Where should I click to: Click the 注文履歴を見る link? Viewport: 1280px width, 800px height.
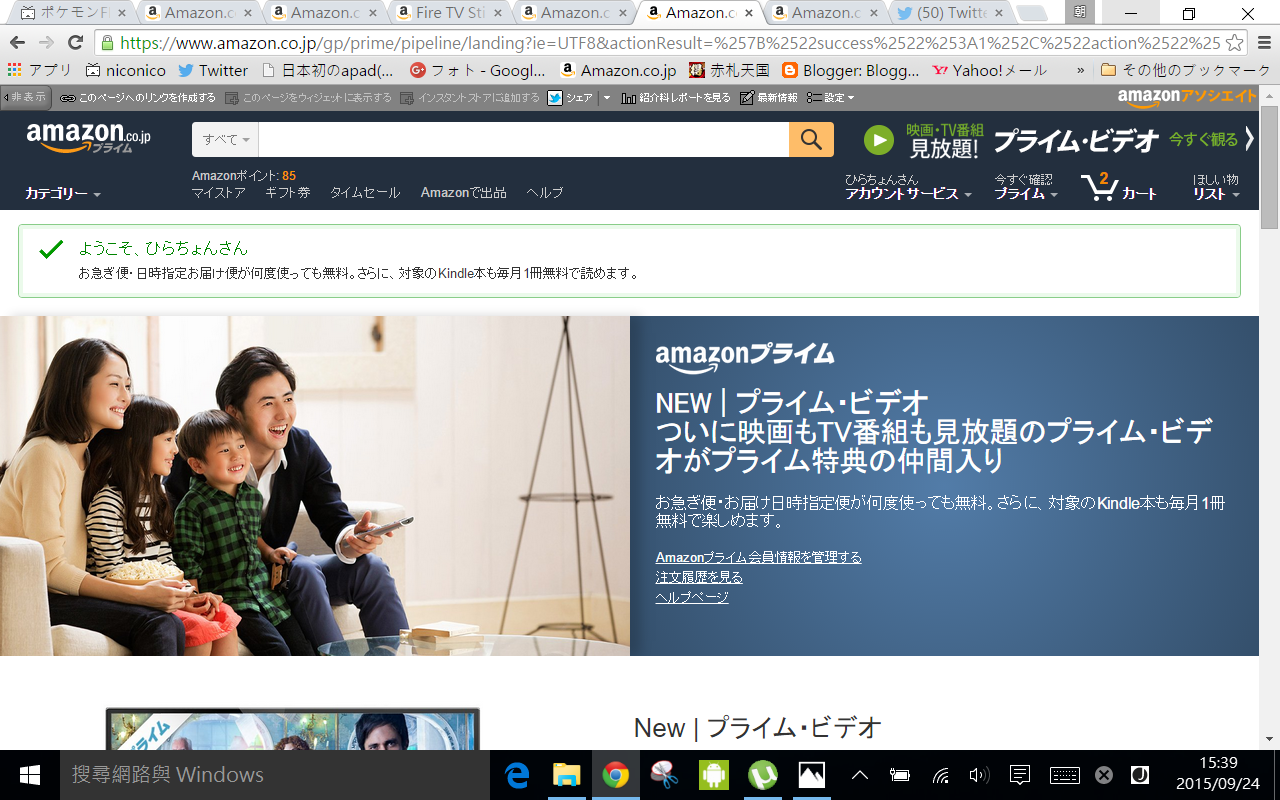coord(699,577)
